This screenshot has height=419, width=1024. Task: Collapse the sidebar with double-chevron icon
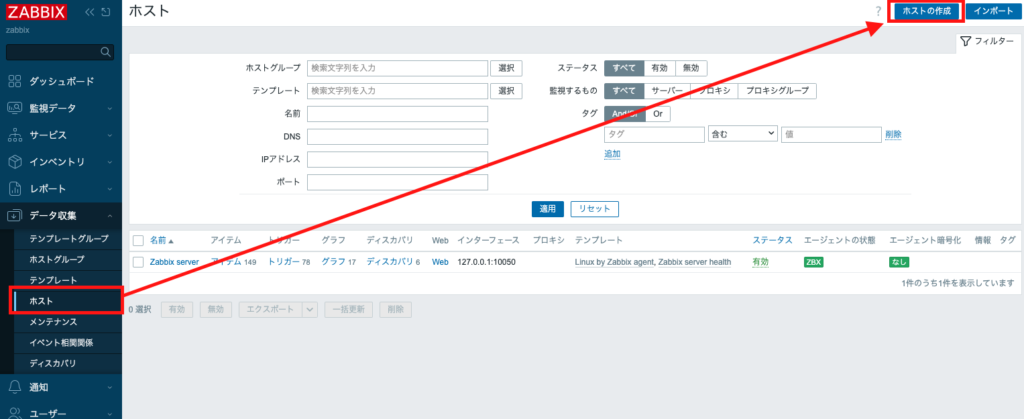[90, 12]
